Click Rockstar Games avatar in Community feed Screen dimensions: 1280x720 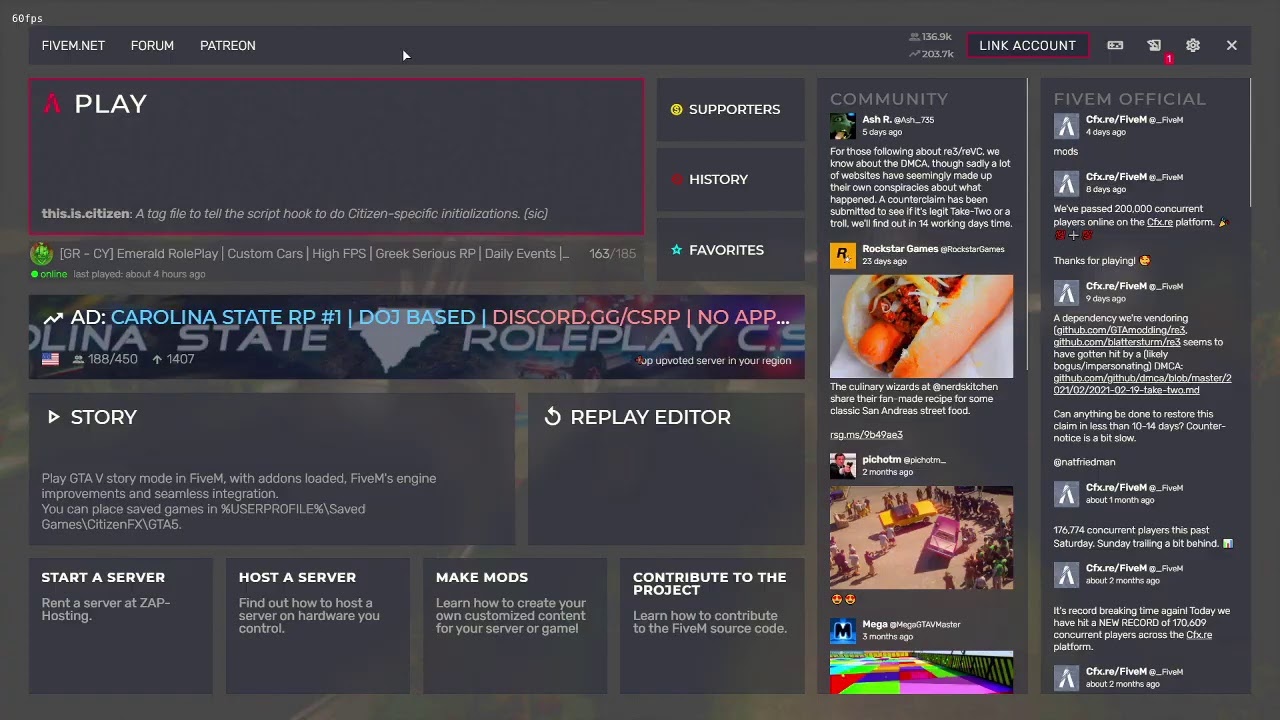pyautogui.click(x=842, y=255)
